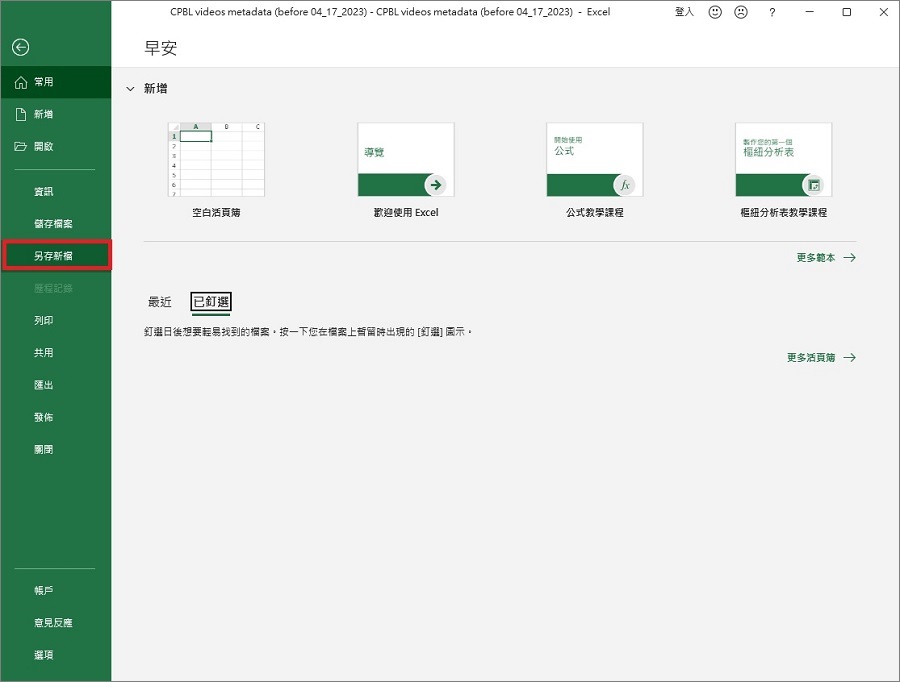Open the 空白活頁簿 blank workbook thumbnail
The width and height of the screenshot is (900, 682).
point(217,160)
